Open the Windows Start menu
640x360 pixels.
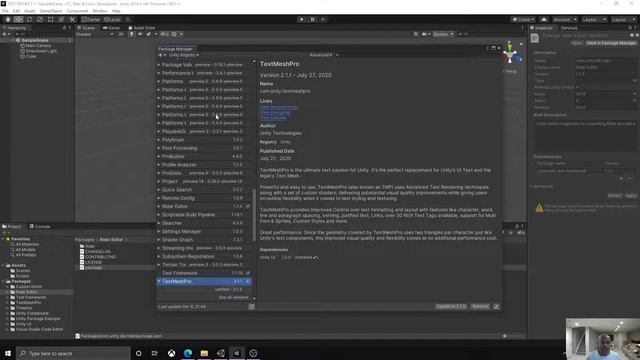point(8,353)
